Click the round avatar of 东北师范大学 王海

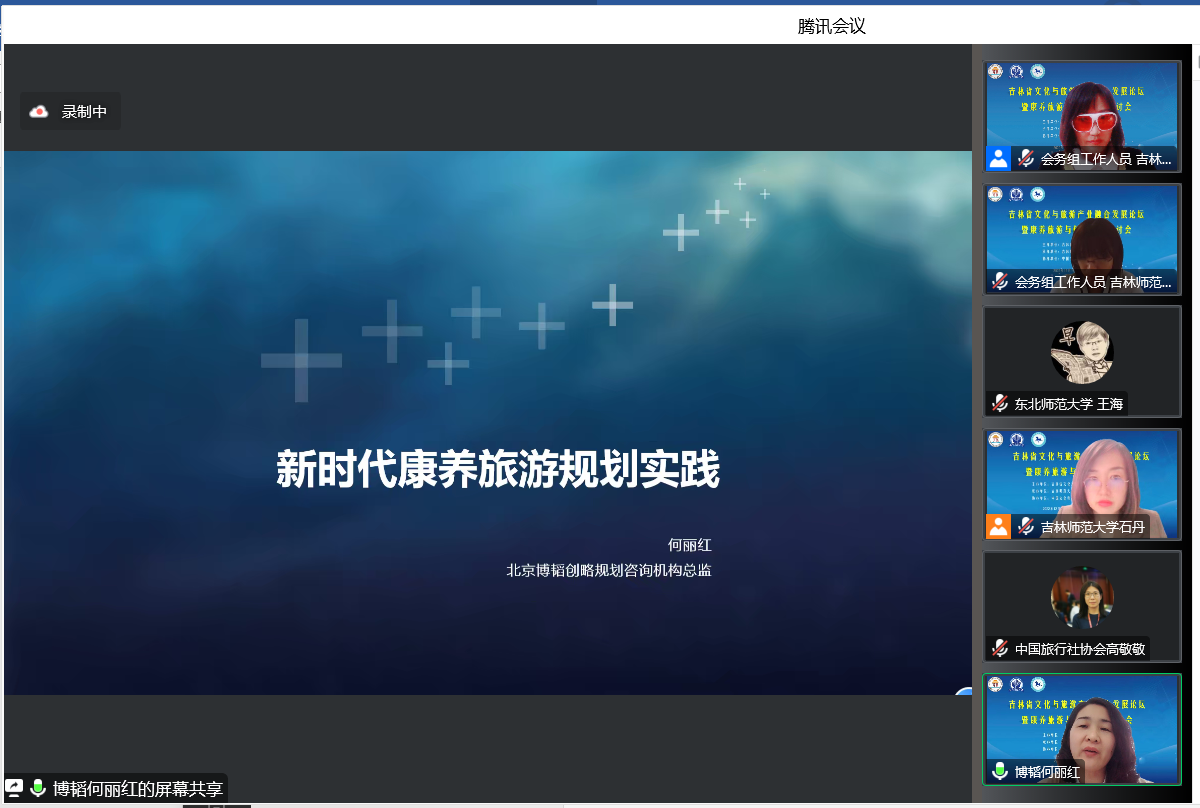pyautogui.click(x=1082, y=351)
